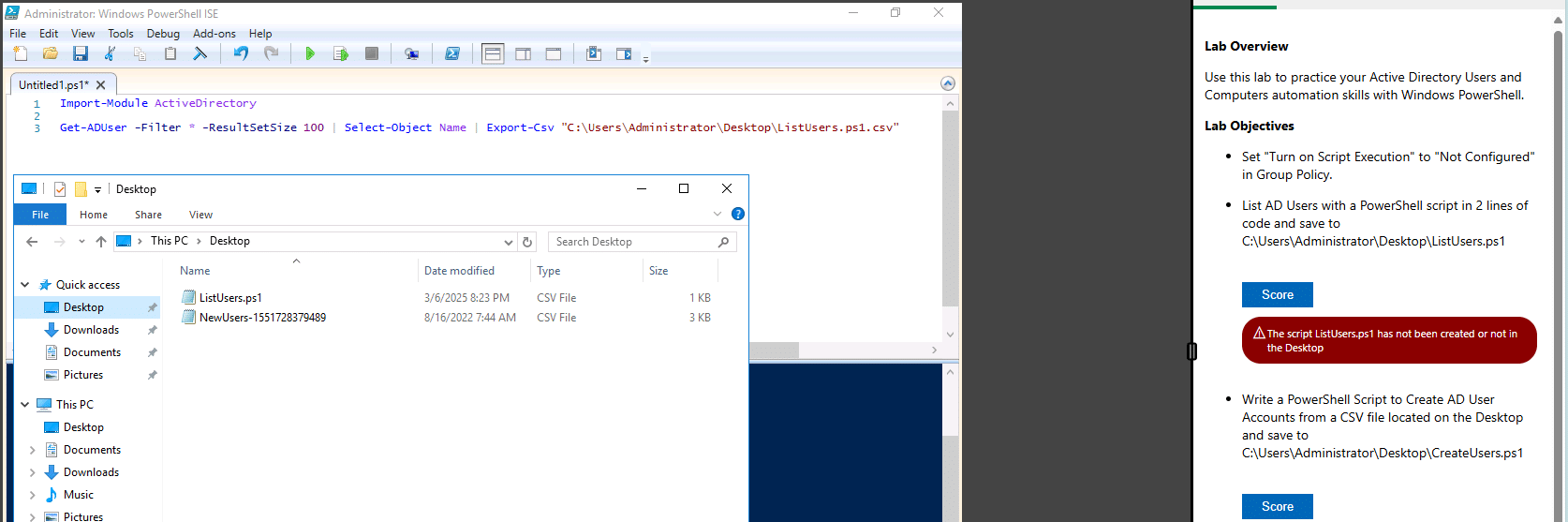Toggle Show Script Pane Top layout

click(493, 54)
